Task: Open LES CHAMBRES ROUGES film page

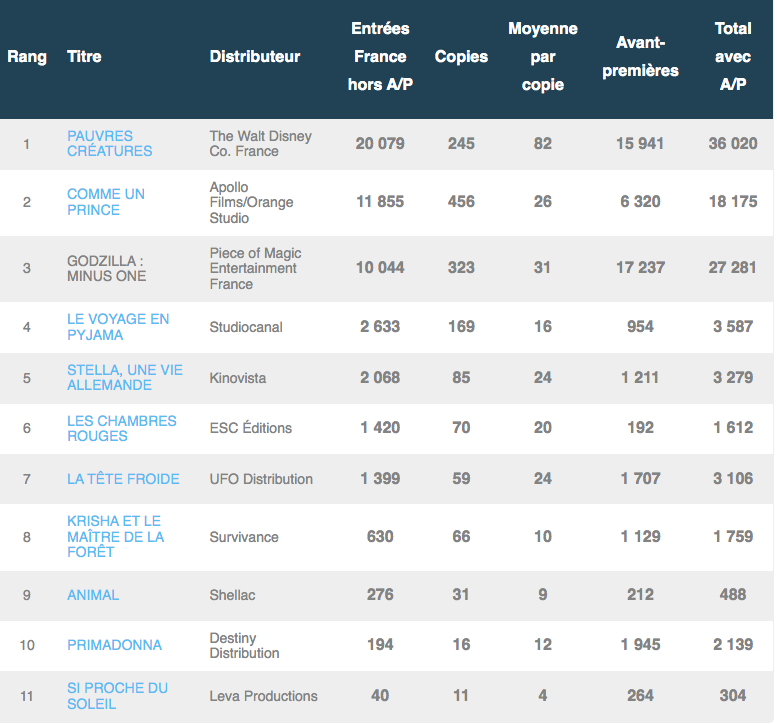Action: [x=121, y=428]
